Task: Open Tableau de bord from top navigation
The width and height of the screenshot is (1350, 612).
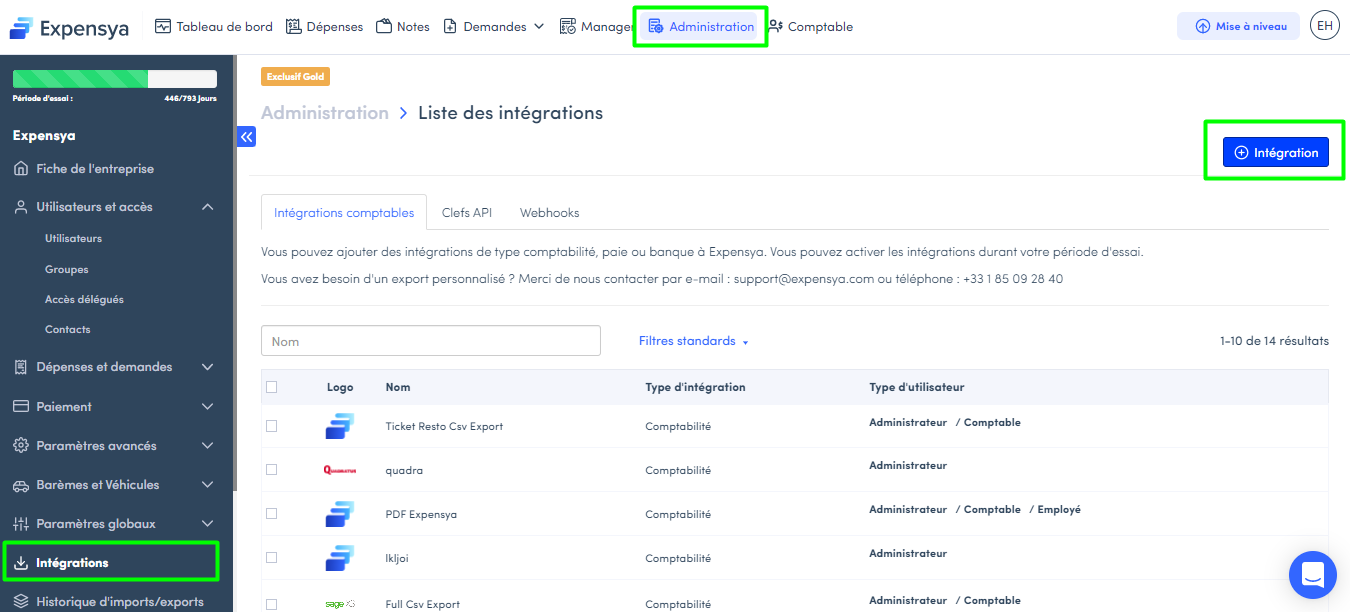Action: coord(214,27)
